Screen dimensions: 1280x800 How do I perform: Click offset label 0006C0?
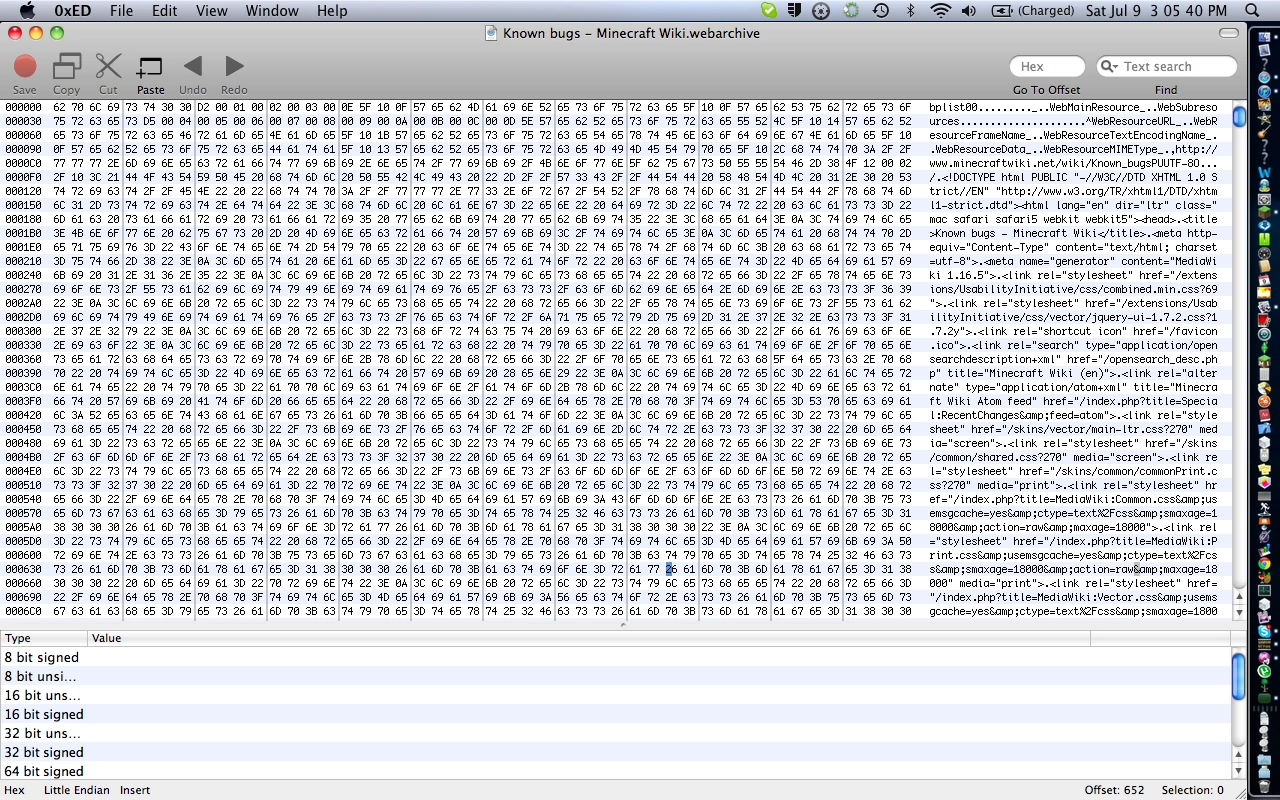[x=23, y=611]
